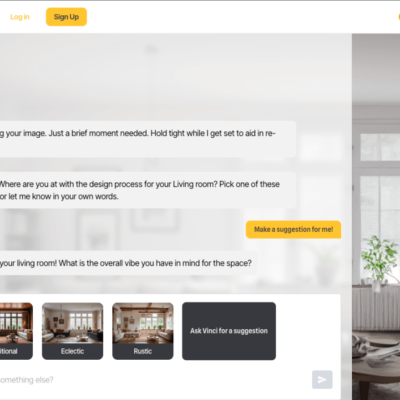
Task: Select the 'overall vibe' question message
Action: point(128,263)
